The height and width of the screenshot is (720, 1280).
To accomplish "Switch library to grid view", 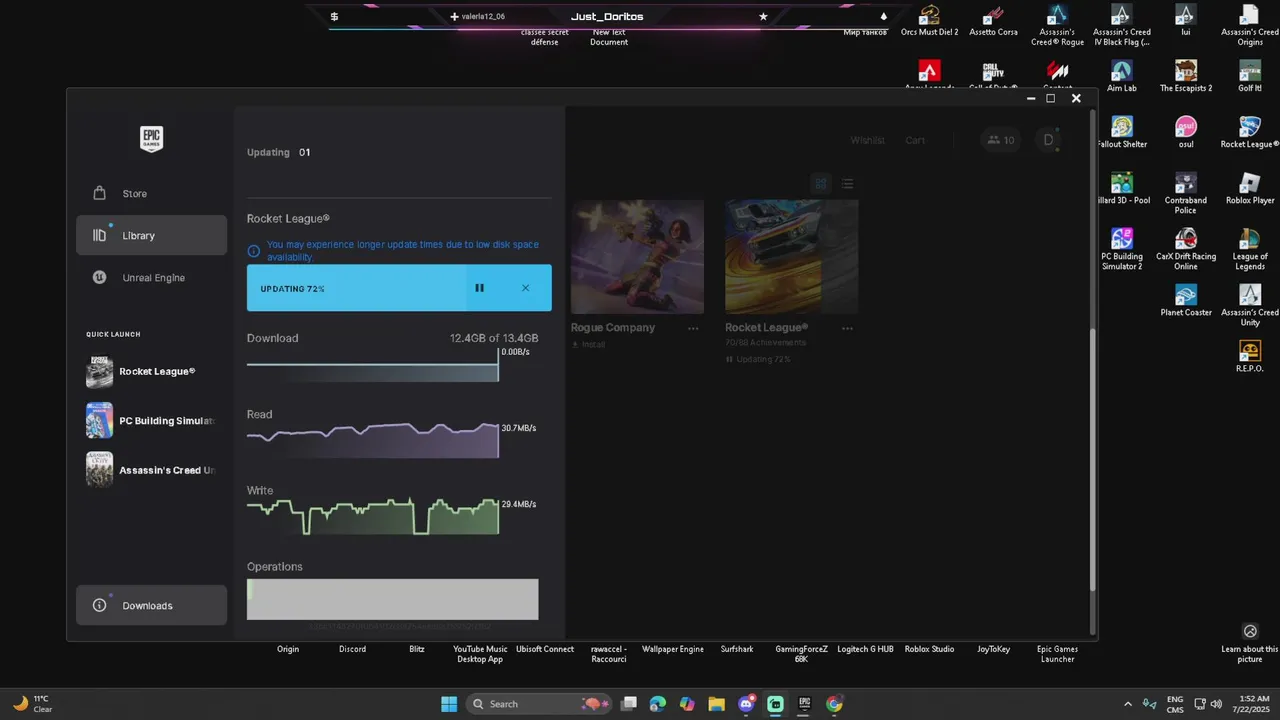I will pyautogui.click(x=821, y=183).
